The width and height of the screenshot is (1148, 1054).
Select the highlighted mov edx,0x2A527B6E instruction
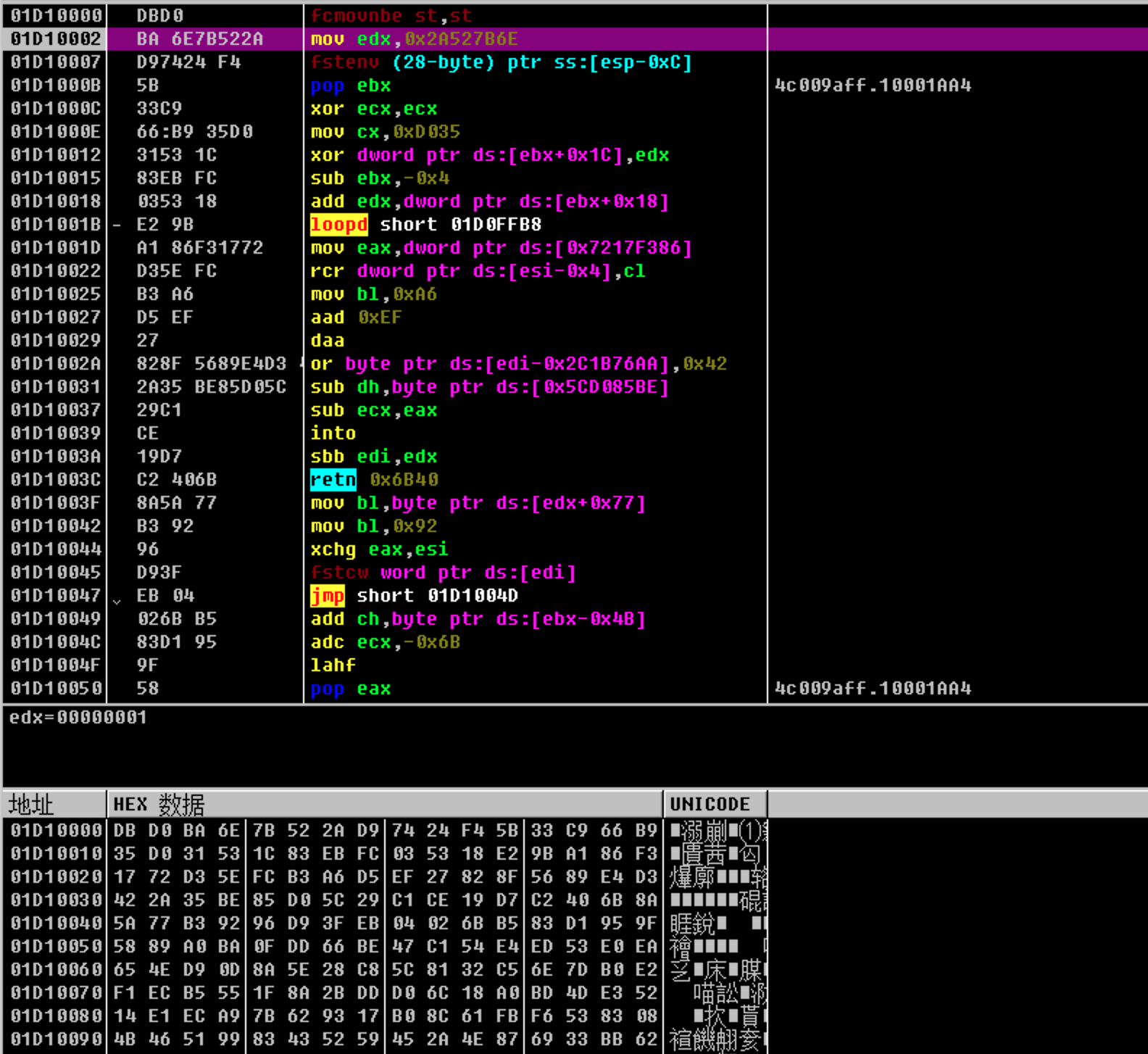[x=414, y=39]
